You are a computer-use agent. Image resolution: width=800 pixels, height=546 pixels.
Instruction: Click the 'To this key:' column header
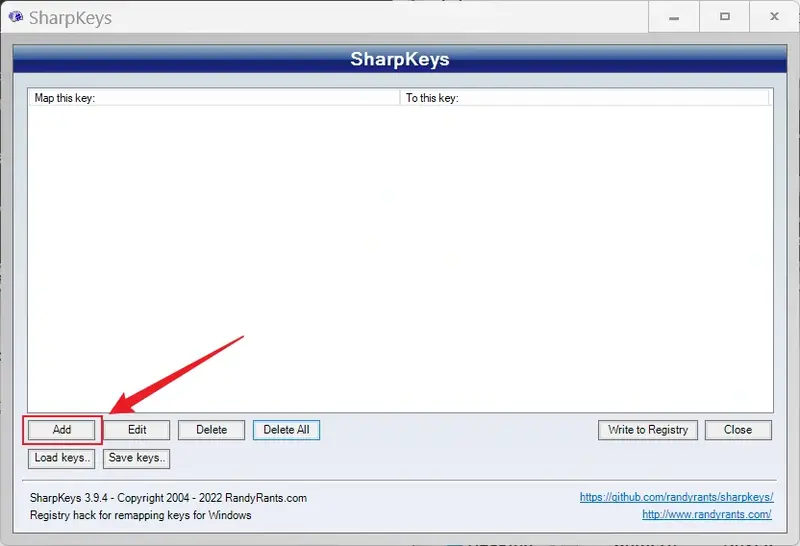pyautogui.click(x=585, y=98)
